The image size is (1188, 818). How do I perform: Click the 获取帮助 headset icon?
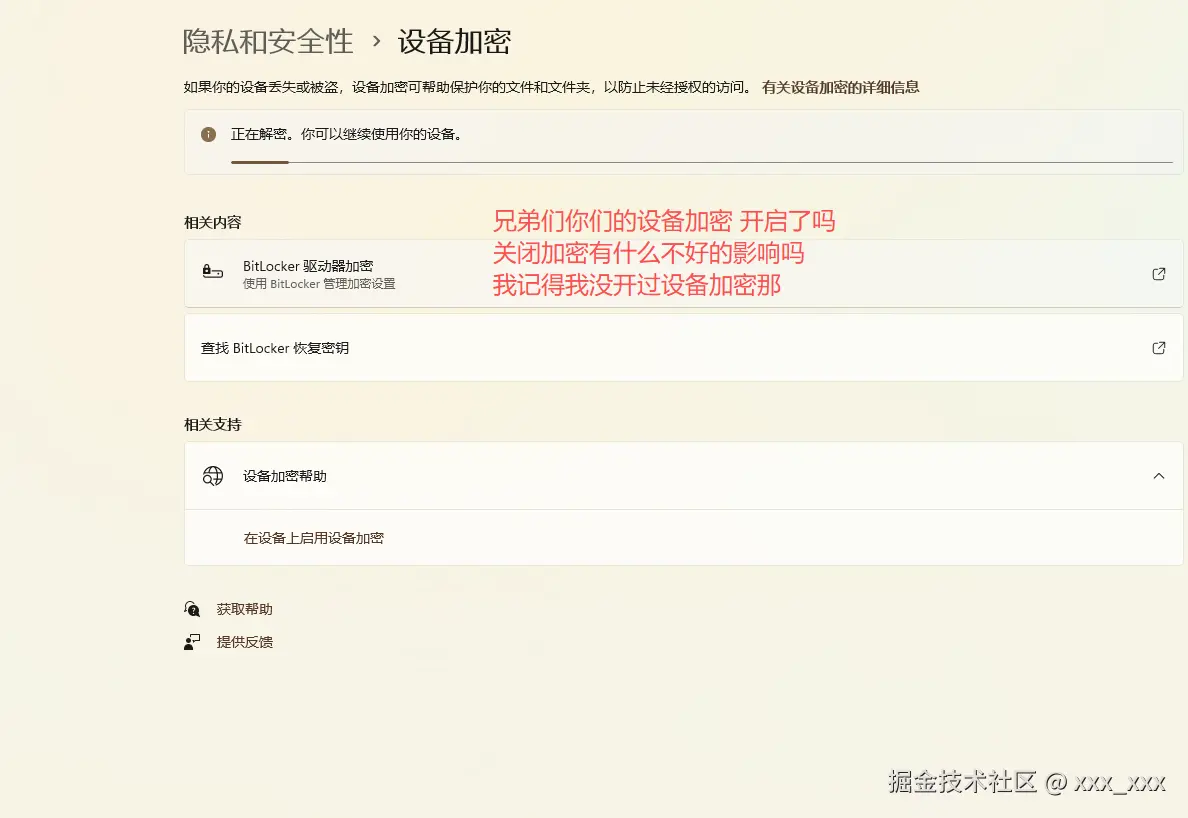(x=192, y=608)
